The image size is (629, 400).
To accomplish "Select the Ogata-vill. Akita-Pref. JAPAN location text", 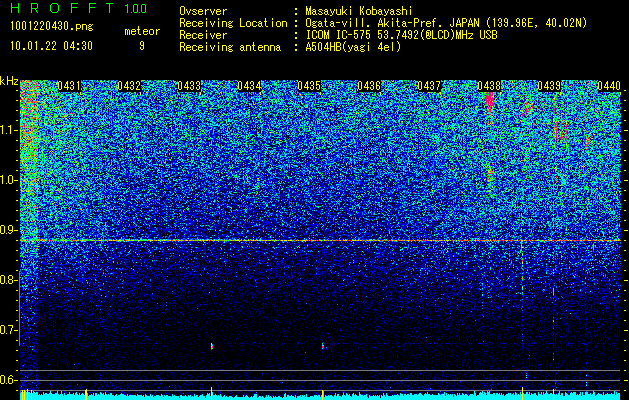I will (x=446, y=23).
